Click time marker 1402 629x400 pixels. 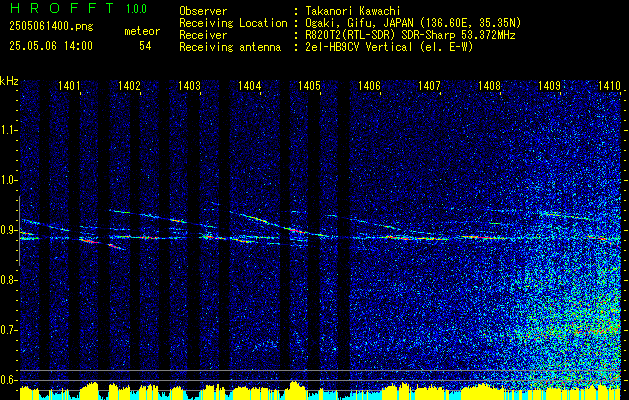tap(129, 85)
